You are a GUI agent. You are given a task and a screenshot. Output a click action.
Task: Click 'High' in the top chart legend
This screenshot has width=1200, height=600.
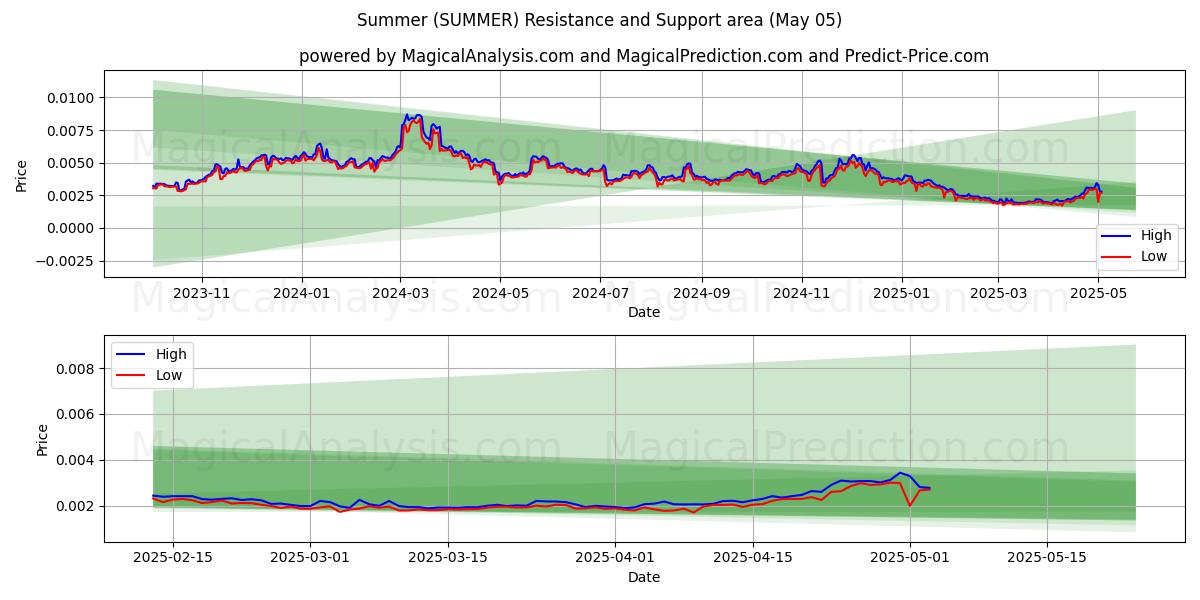tap(1156, 236)
